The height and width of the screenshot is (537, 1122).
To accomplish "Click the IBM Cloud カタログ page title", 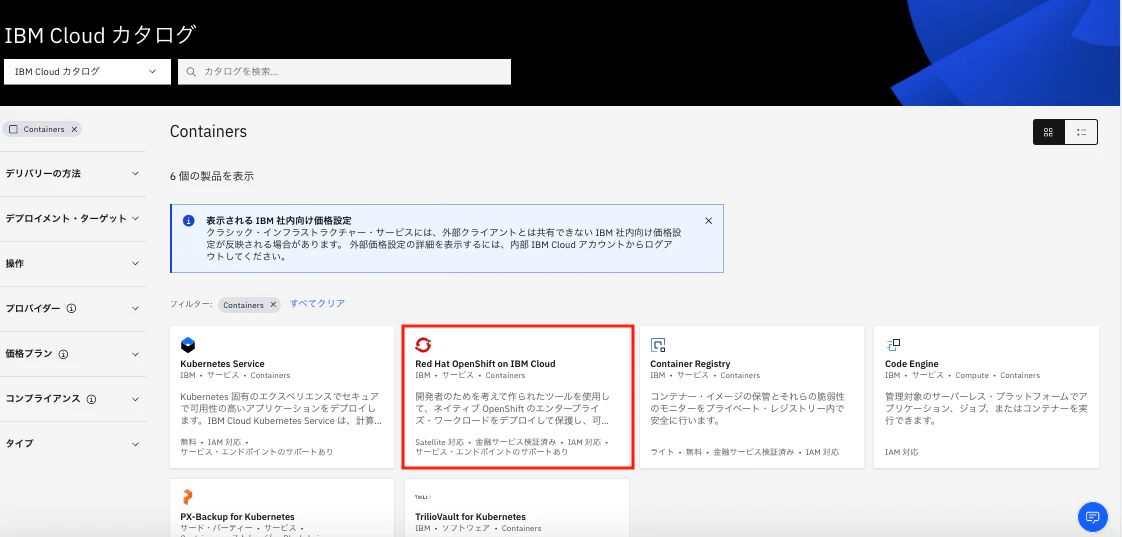I will 100,35.
